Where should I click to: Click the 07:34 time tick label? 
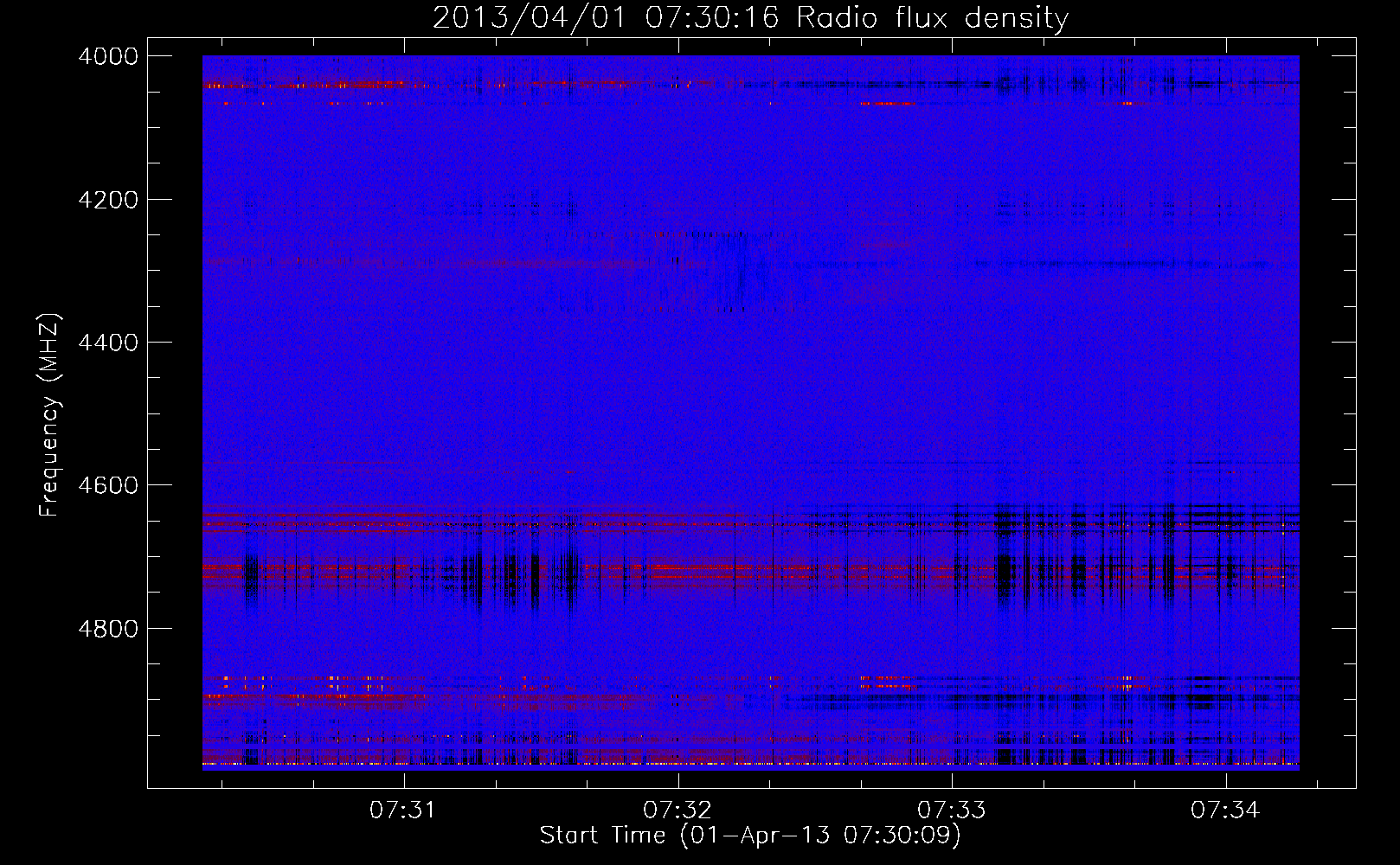(1224, 811)
